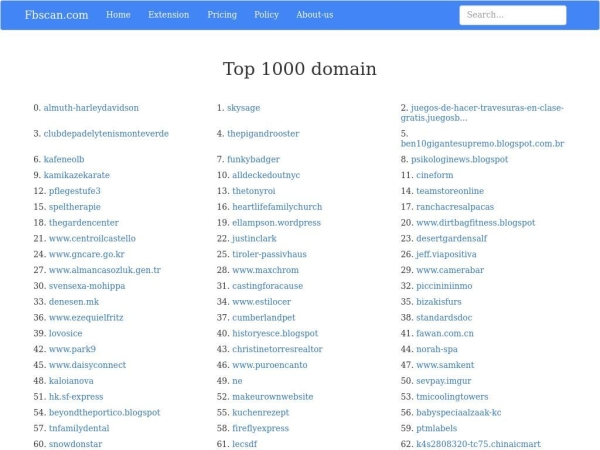Go to the Pricing page
Image resolution: width=600 pixels, height=450 pixels.
(222, 15)
